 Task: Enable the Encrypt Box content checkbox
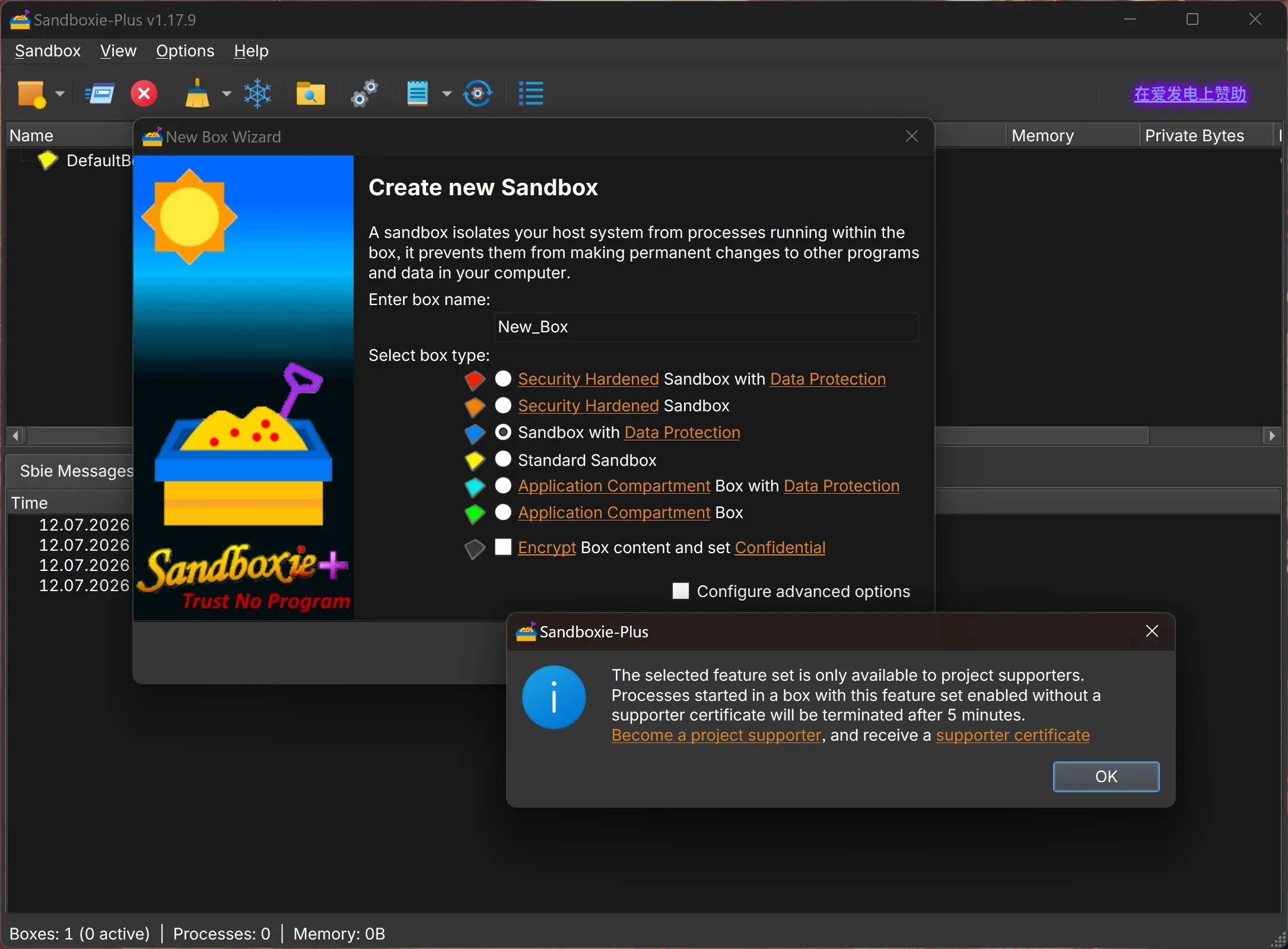coord(503,547)
